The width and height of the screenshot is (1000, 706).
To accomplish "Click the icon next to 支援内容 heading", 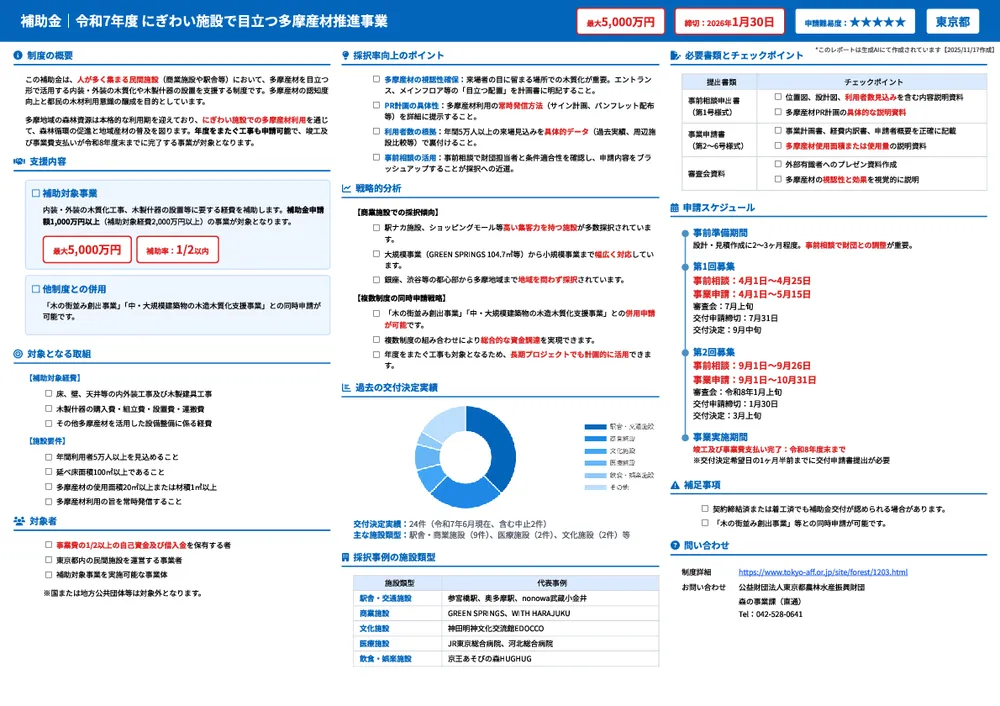I will coord(19,160).
